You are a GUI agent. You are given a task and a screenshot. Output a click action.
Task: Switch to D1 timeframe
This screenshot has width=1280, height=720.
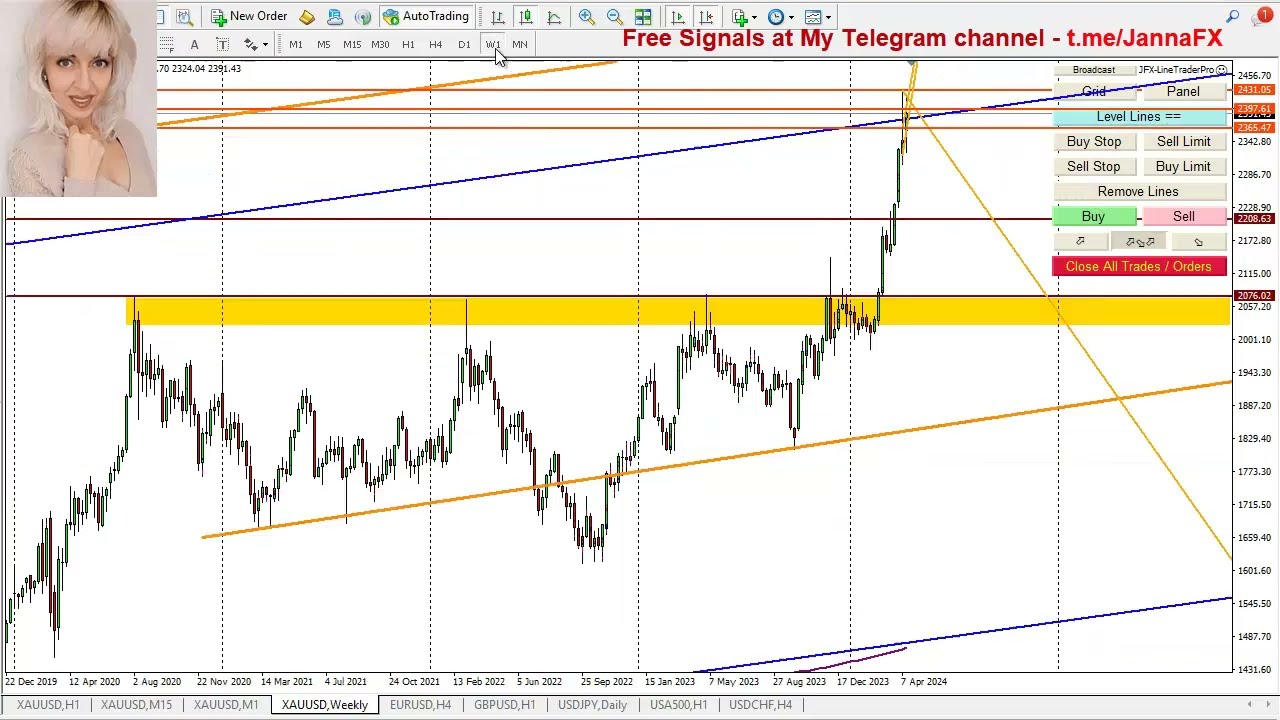463,44
